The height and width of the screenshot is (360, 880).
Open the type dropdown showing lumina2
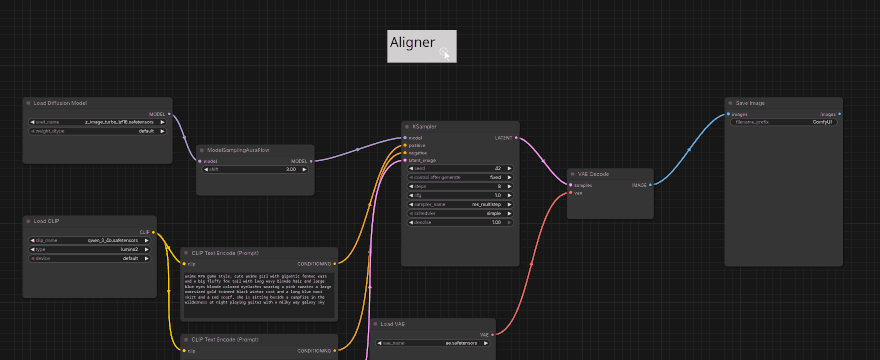[x=89, y=249]
